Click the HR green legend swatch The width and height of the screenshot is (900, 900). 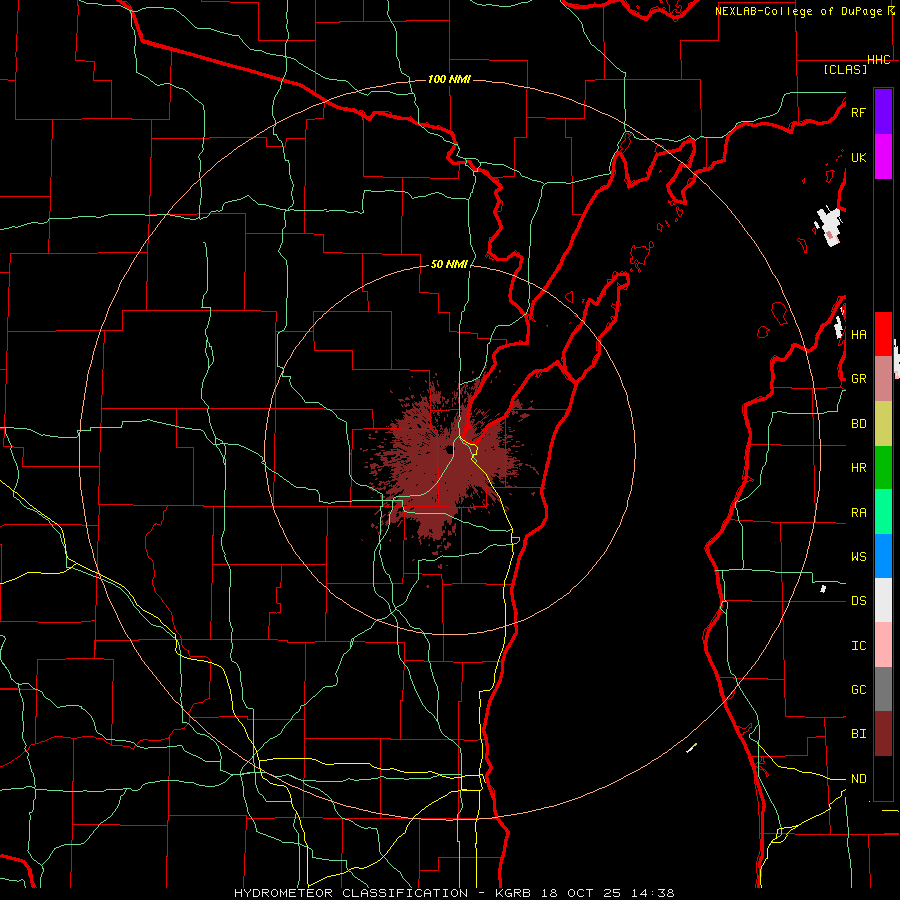(883, 468)
